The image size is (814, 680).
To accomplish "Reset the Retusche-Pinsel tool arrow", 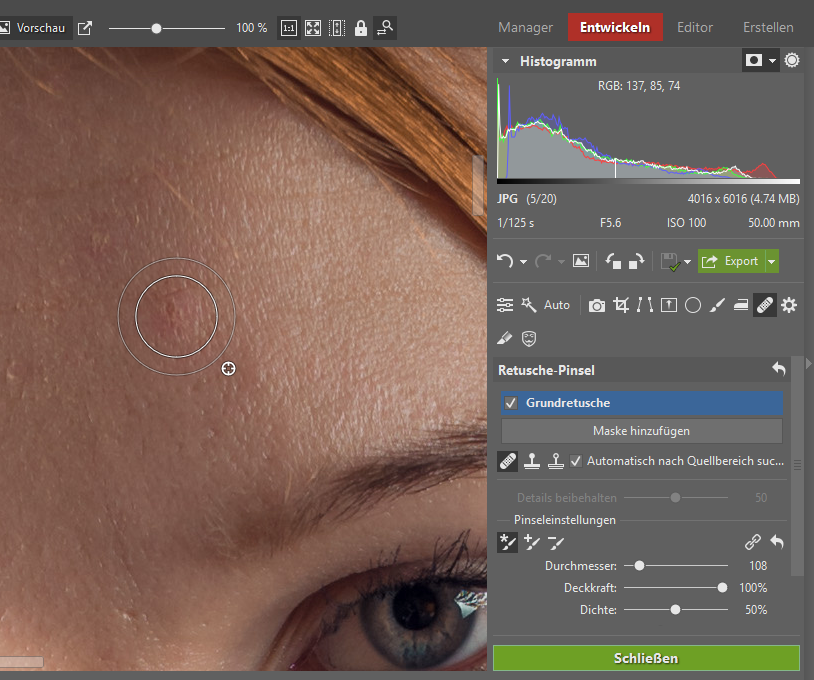I will (779, 369).
